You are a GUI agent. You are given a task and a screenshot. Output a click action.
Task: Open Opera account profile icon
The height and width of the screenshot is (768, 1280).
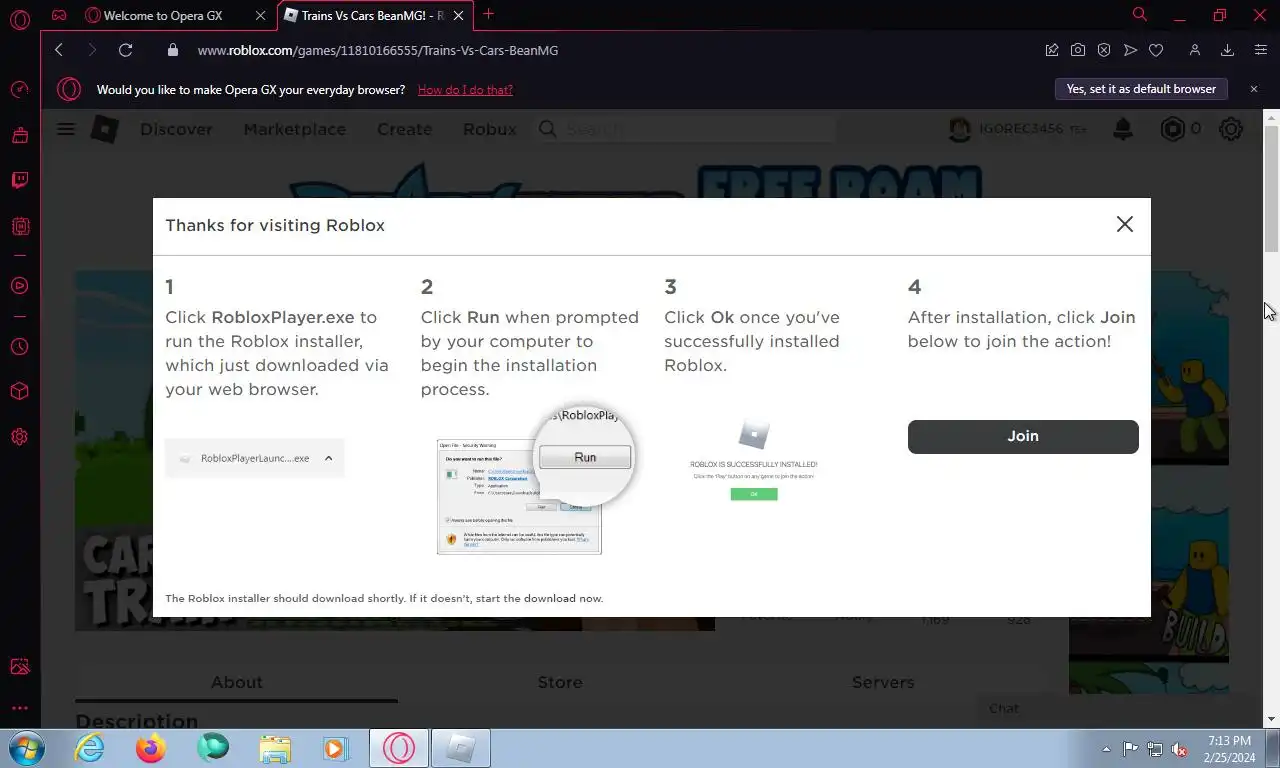(1194, 50)
